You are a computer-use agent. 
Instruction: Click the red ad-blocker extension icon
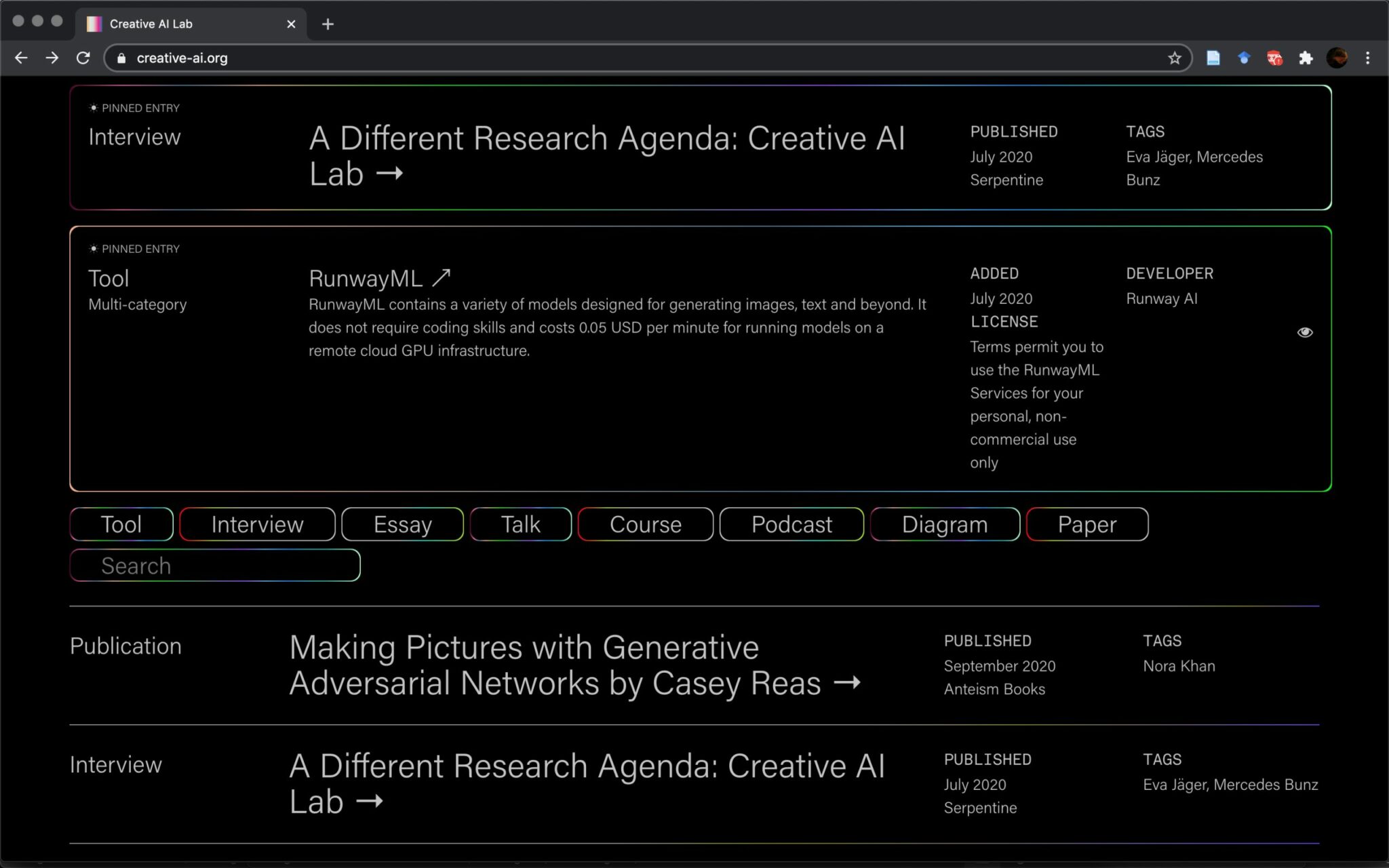[x=1275, y=58]
